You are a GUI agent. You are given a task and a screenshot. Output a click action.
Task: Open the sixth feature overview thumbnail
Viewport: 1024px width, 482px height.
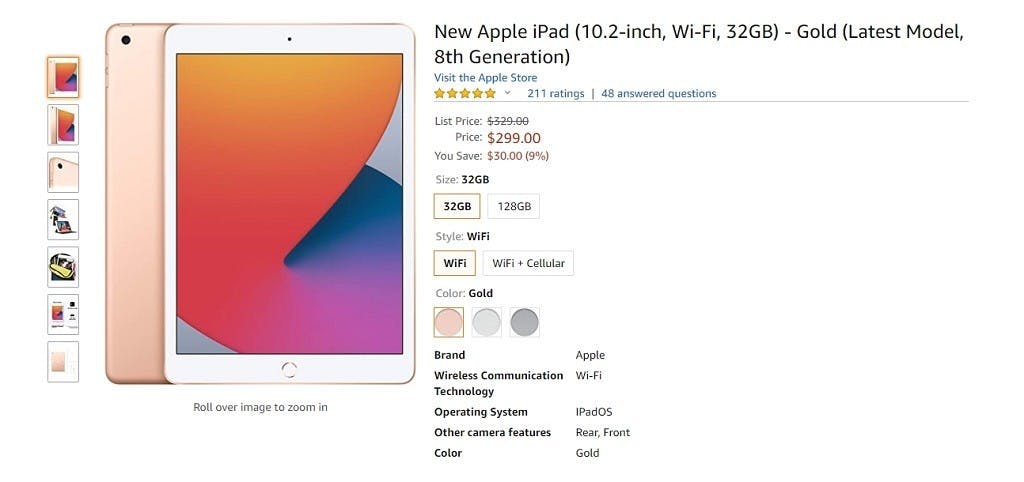point(63,314)
